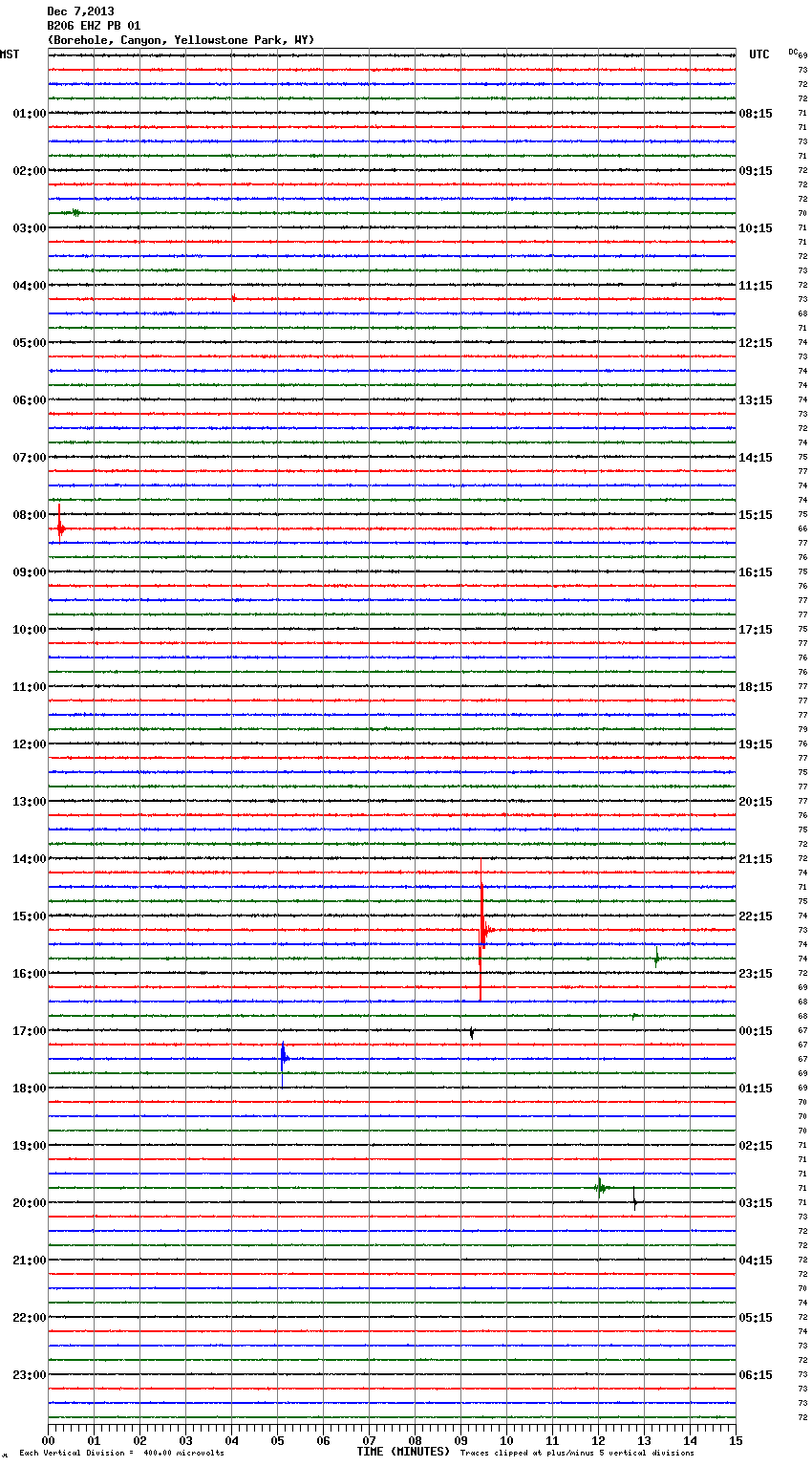Click the 22:15 UTC time label
The image size is (812, 1466).
coord(756,916)
